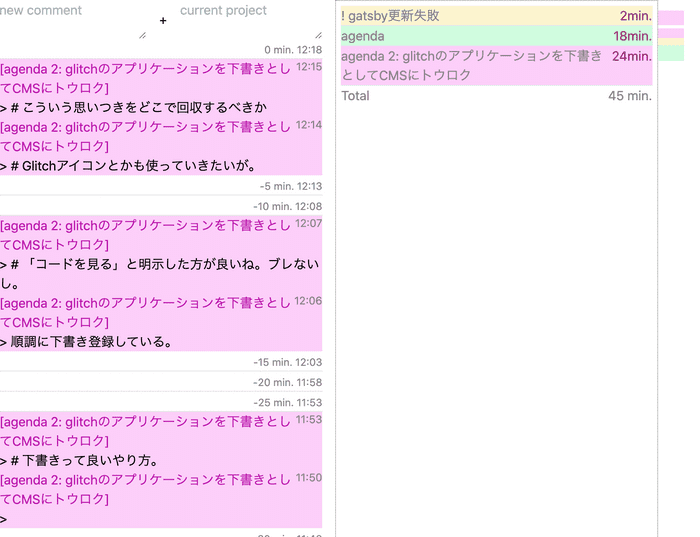
Task: Click the -5 min. 12:13 timeline marker
Action: [290, 186]
